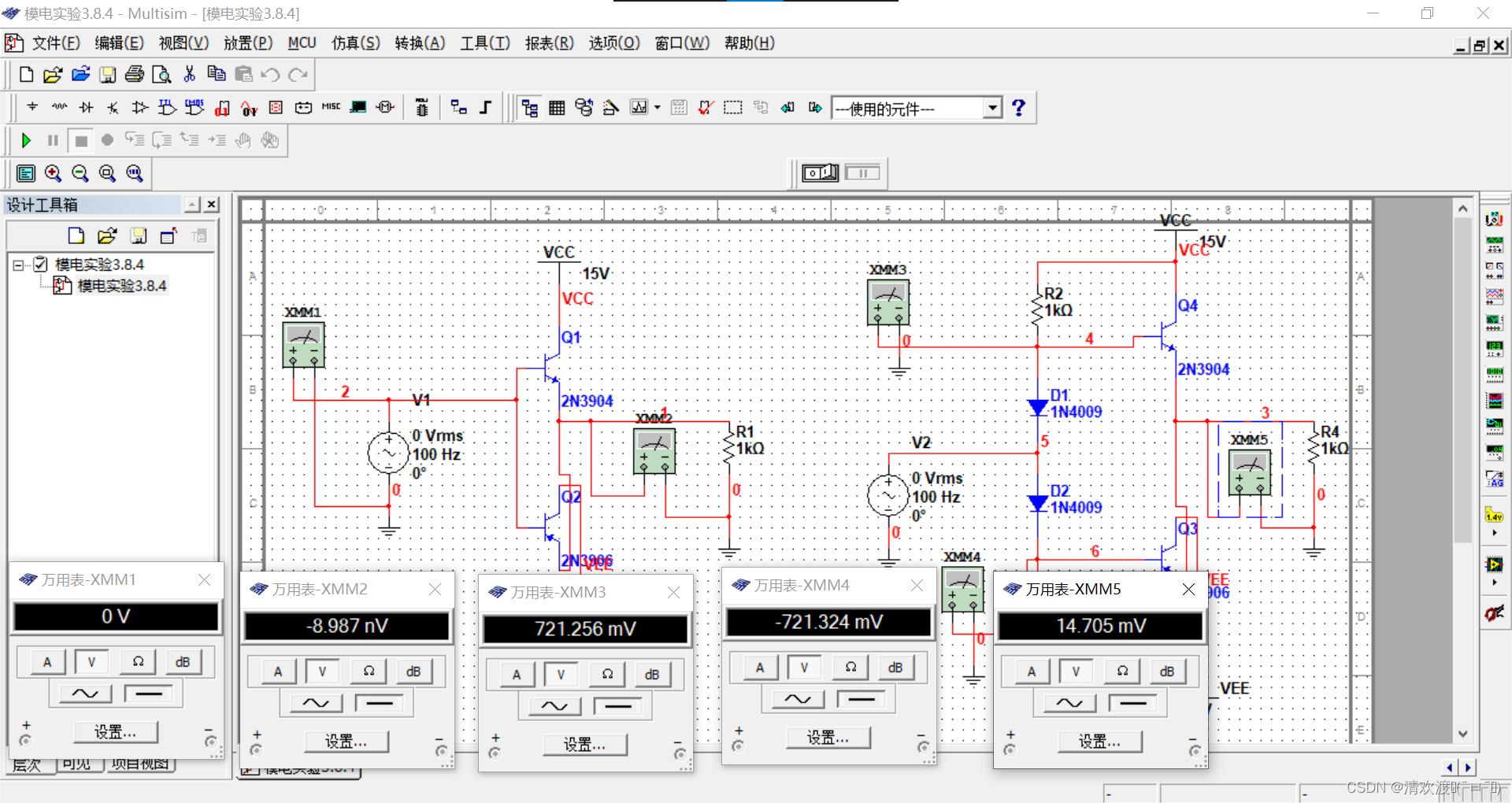
Task: Open the grapher view
Action: point(639,108)
